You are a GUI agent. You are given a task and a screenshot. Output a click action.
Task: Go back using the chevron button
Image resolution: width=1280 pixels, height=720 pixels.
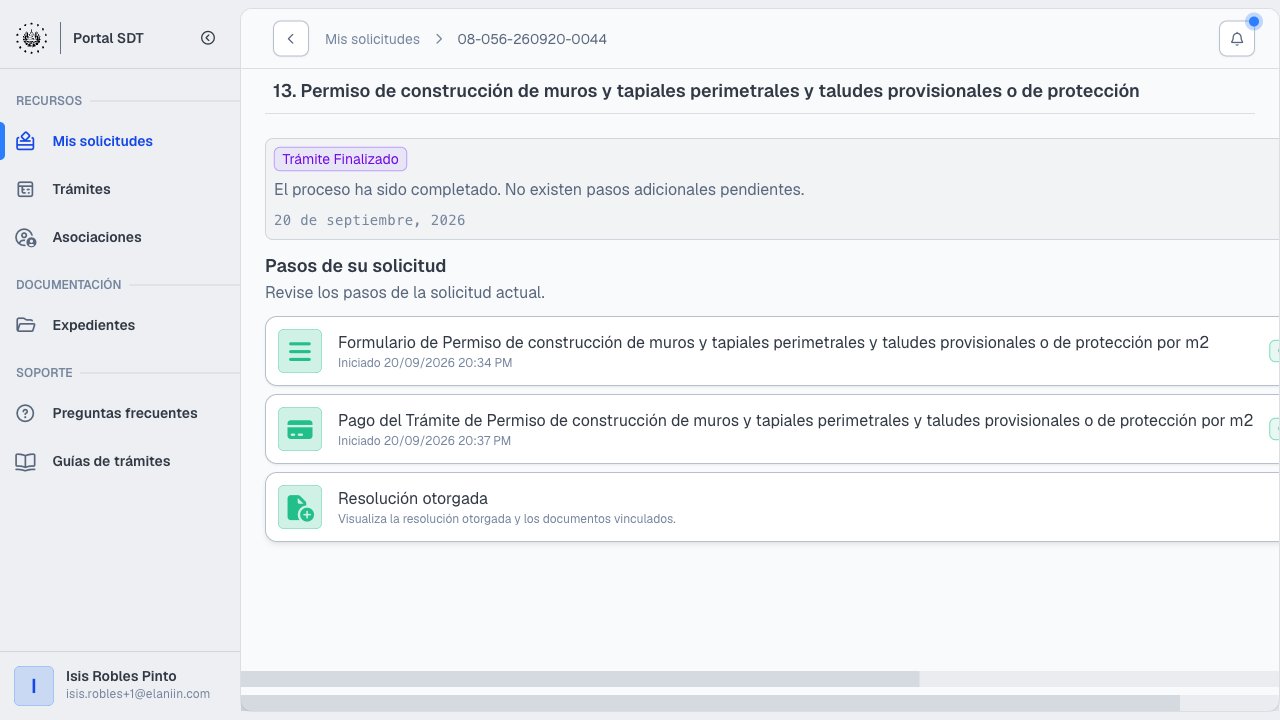[291, 39]
